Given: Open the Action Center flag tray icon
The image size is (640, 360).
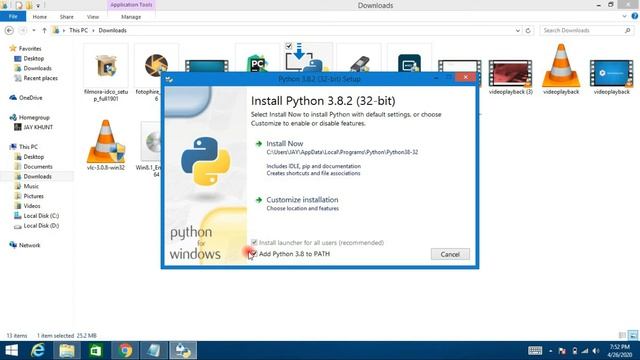Looking at the screenshot, I should click(x=562, y=351).
